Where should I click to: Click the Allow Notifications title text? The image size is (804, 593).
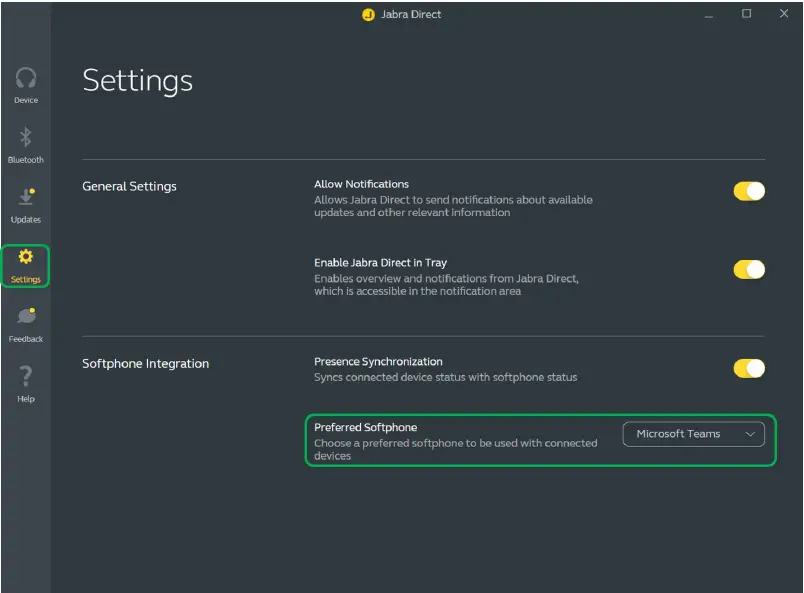click(x=361, y=184)
